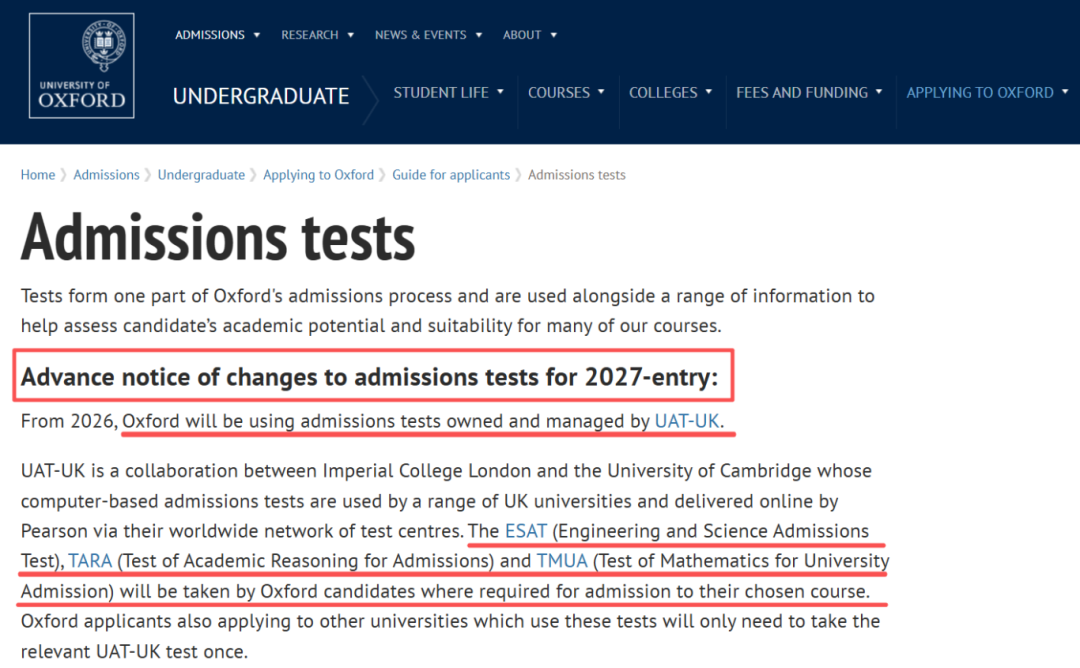Screen dimensions: 1080x668
Task: Expand the Colleges navigation menu
Action: (x=670, y=92)
